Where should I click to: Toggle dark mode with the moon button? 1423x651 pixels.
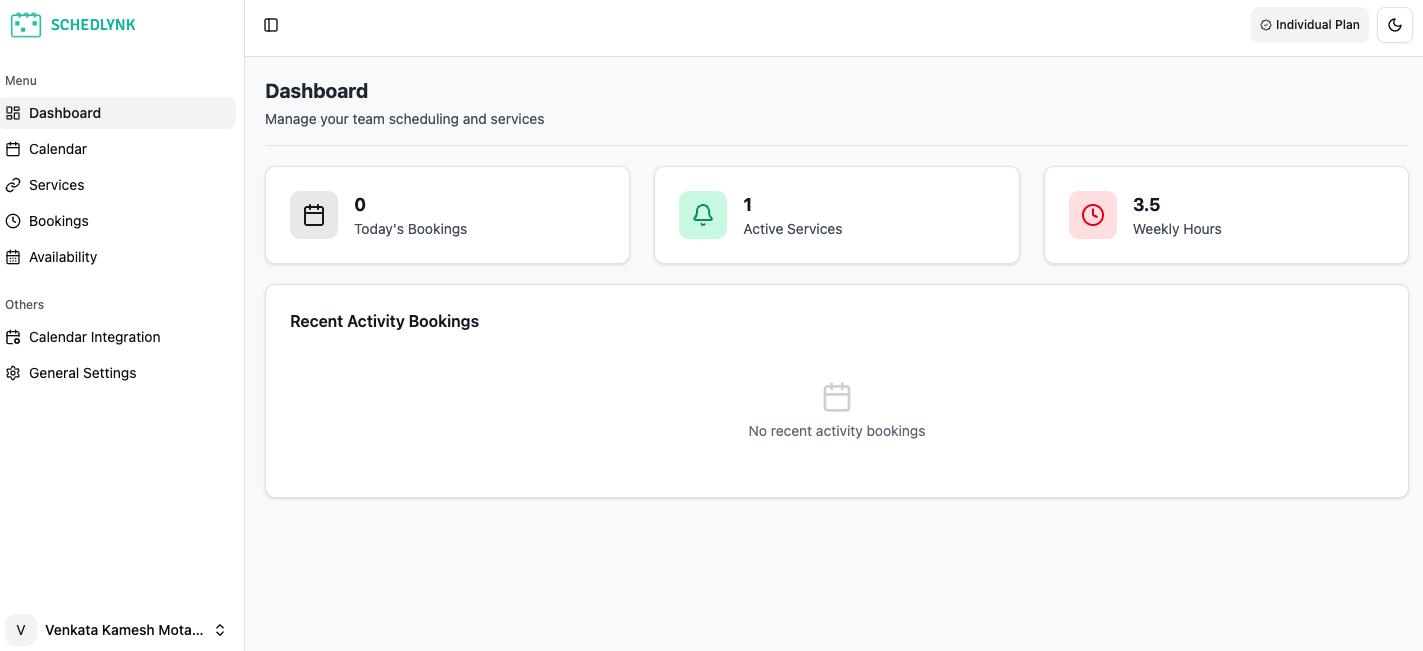pos(1395,25)
